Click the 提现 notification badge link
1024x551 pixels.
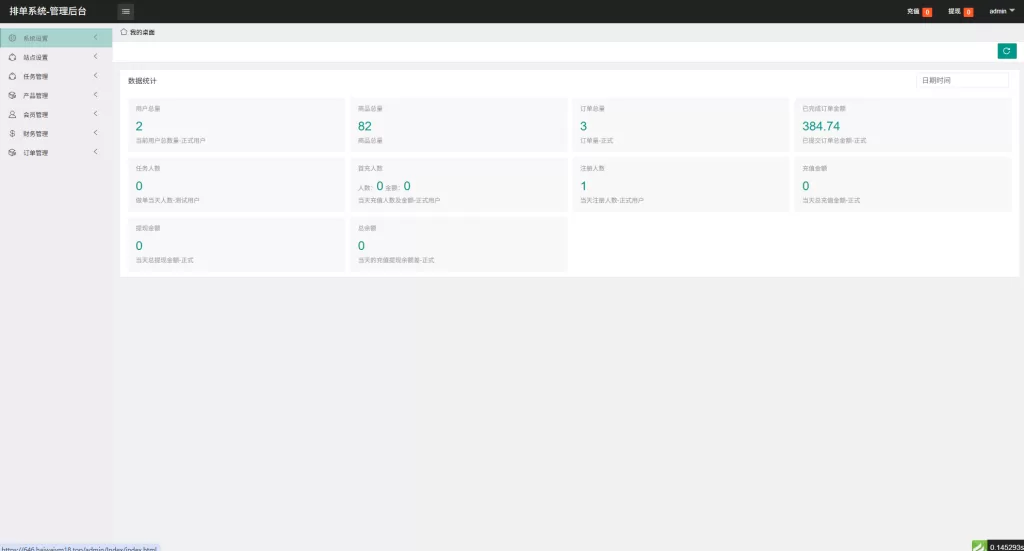960,11
